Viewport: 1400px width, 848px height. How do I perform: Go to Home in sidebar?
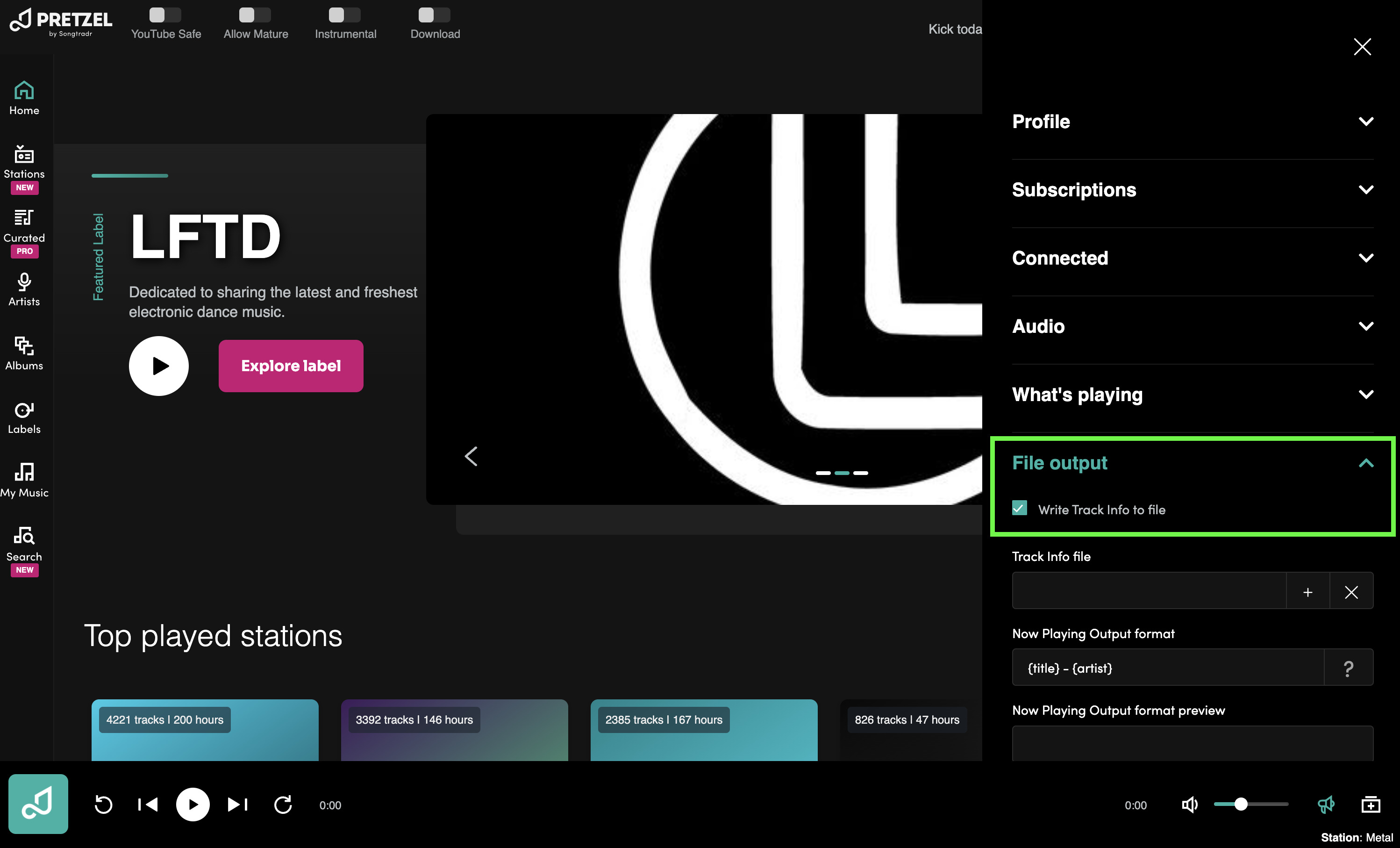click(24, 98)
